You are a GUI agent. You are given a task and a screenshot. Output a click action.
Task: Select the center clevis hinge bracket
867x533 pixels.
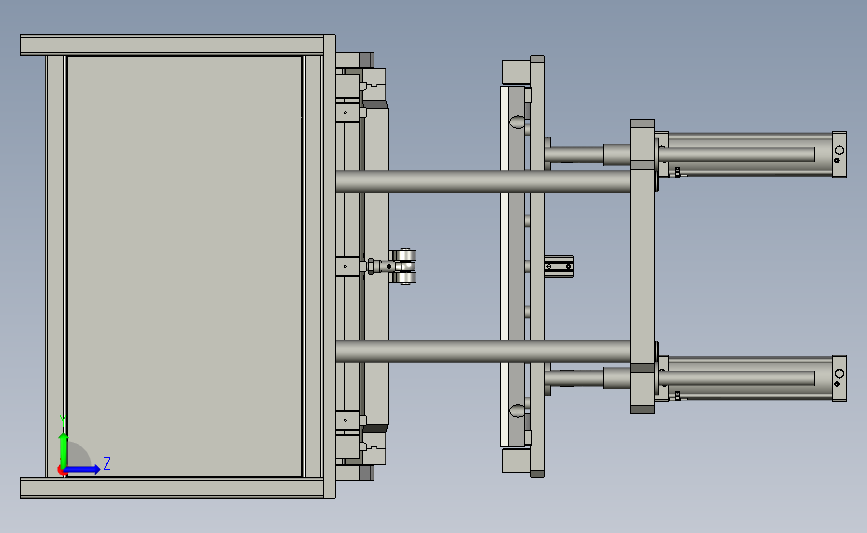point(401,266)
